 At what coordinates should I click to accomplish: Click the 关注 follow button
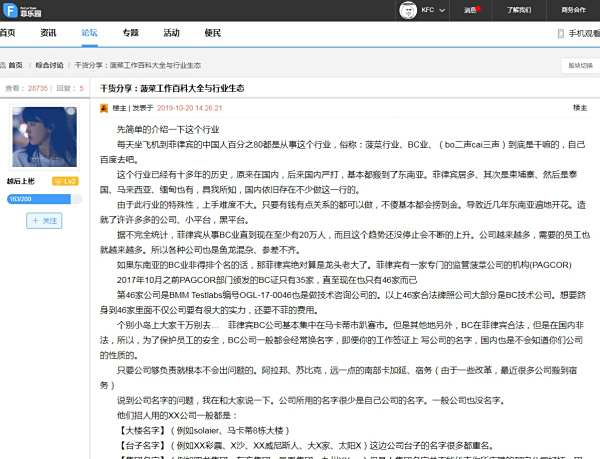(x=44, y=221)
